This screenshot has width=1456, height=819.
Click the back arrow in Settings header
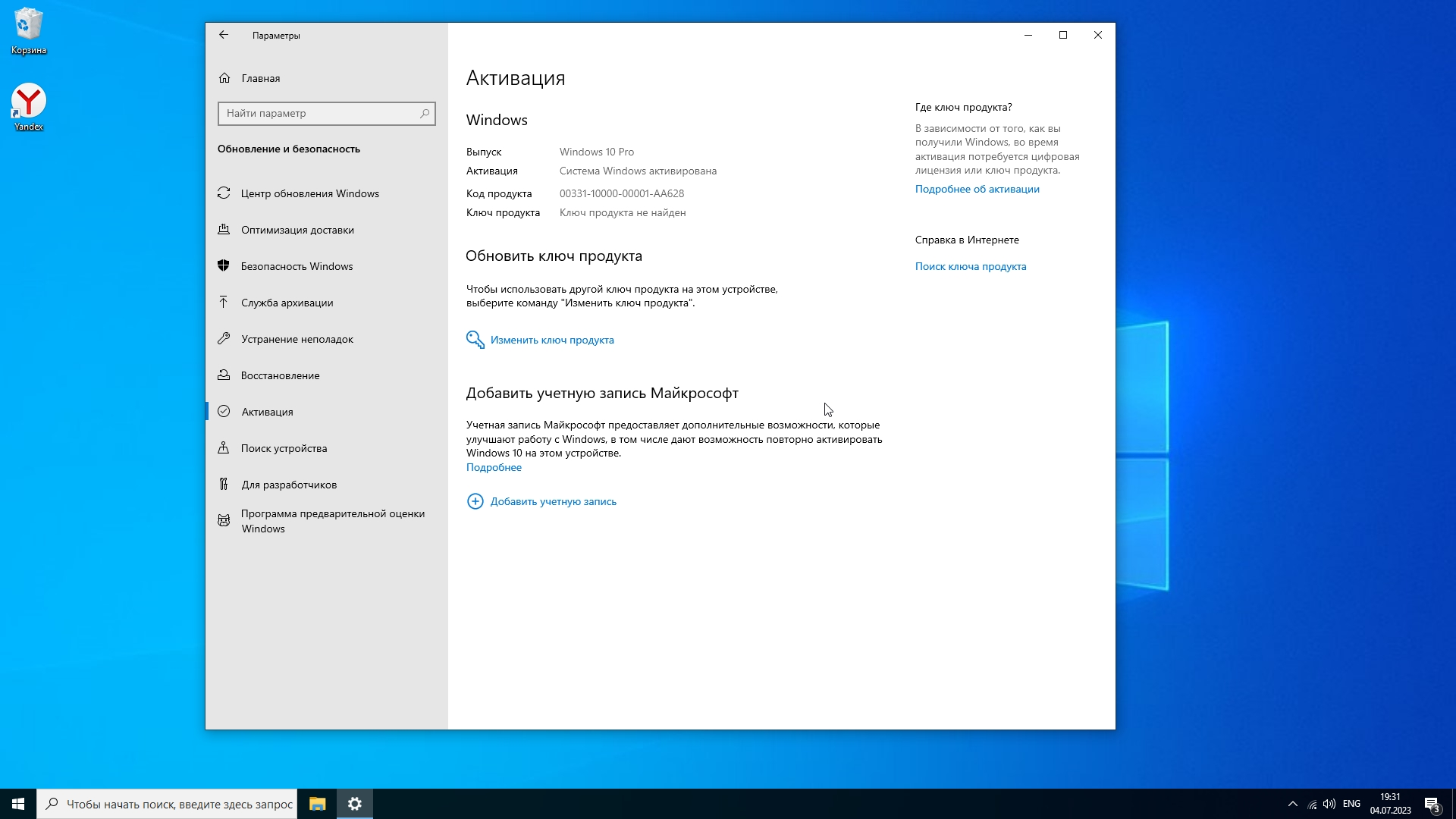[x=224, y=35]
